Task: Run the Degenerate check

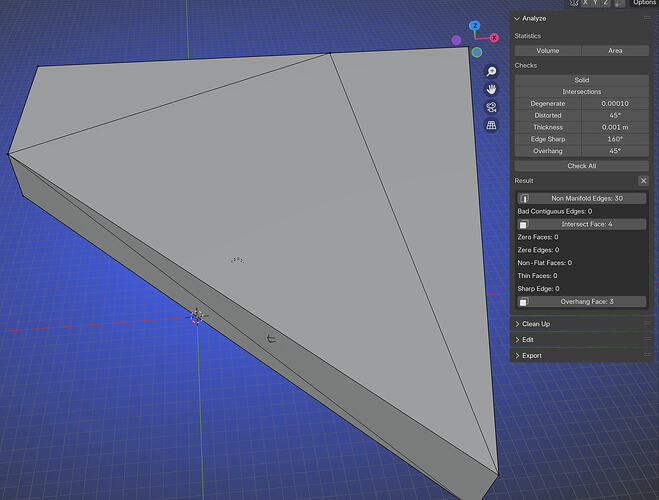Action: (548, 103)
